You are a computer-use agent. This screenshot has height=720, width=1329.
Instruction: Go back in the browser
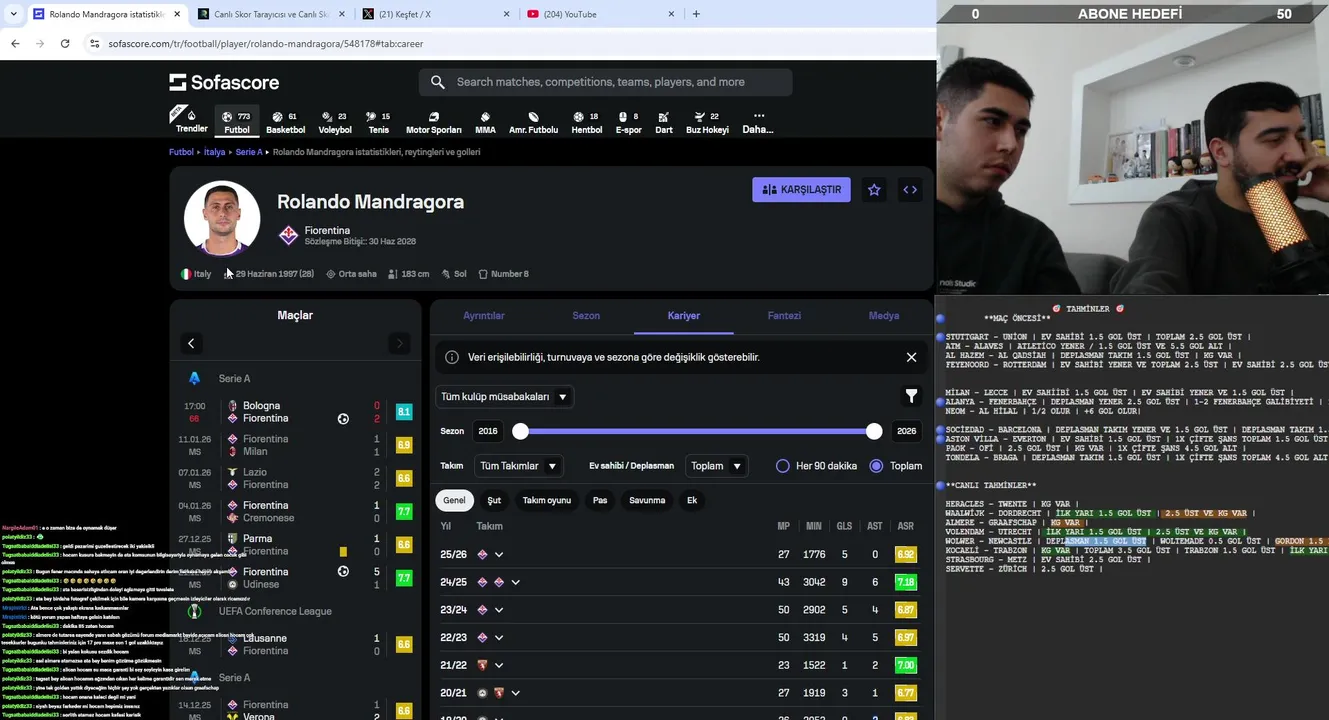point(15,44)
